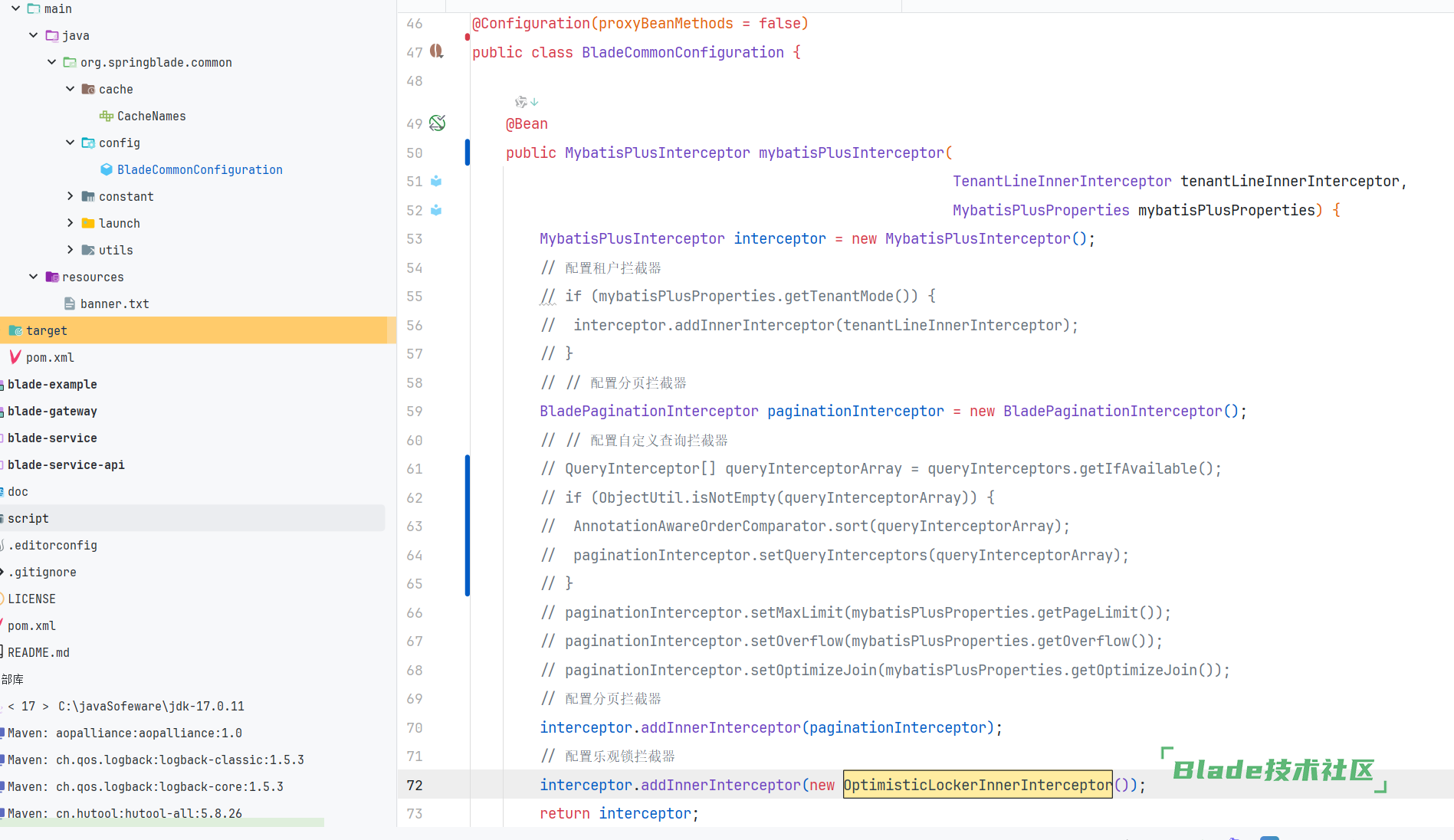The image size is (1454, 840).
Task: Select the doc folder
Action: coord(18,491)
